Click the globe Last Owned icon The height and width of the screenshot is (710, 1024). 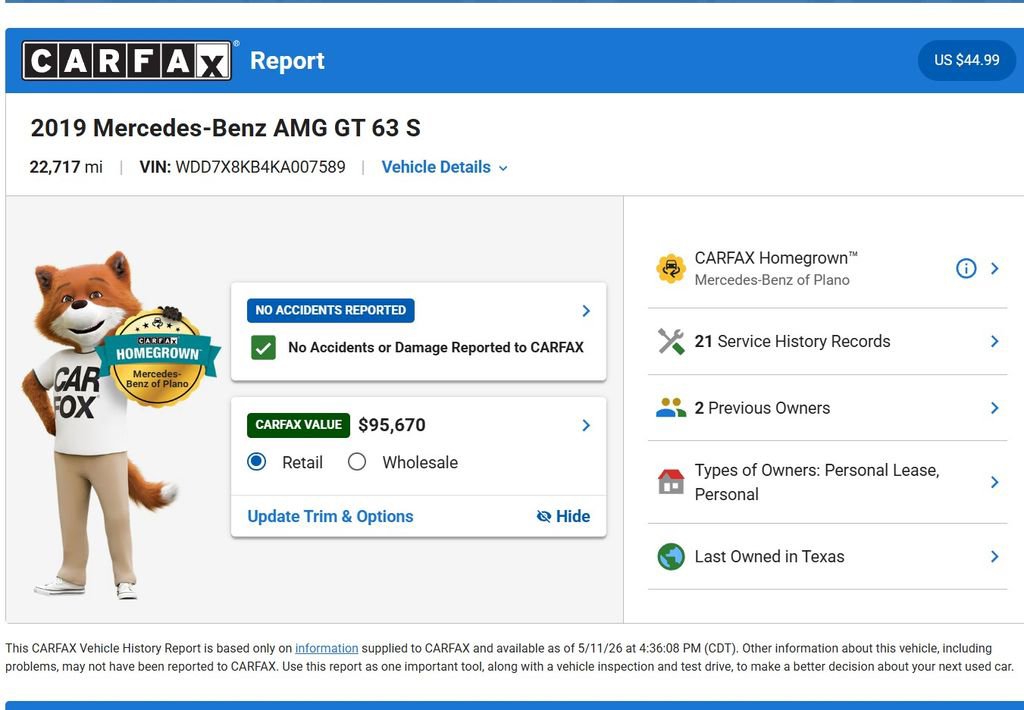coord(671,557)
